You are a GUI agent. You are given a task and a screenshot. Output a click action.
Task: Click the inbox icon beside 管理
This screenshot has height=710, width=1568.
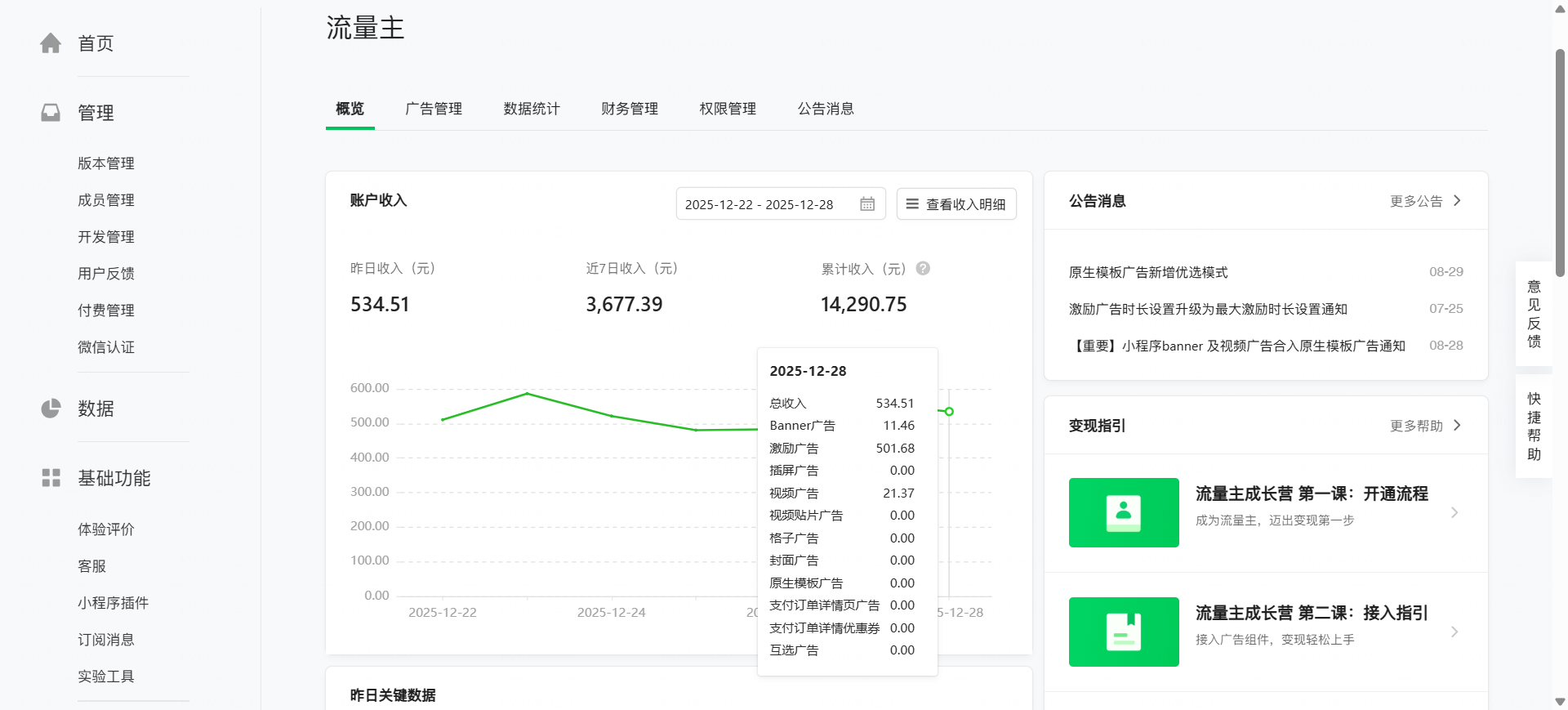click(x=51, y=113)
